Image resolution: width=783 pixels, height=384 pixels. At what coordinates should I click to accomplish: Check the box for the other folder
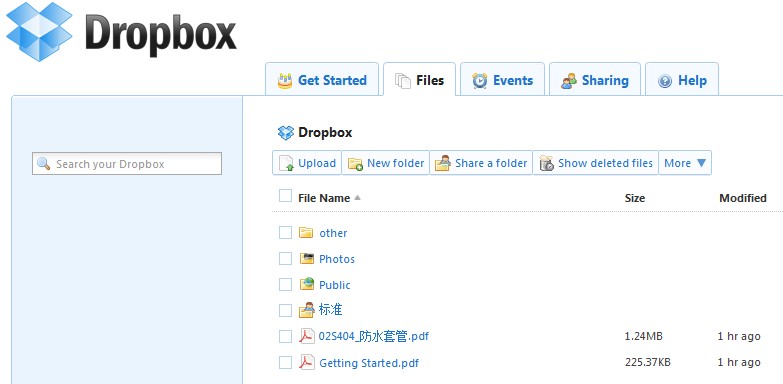285,232
